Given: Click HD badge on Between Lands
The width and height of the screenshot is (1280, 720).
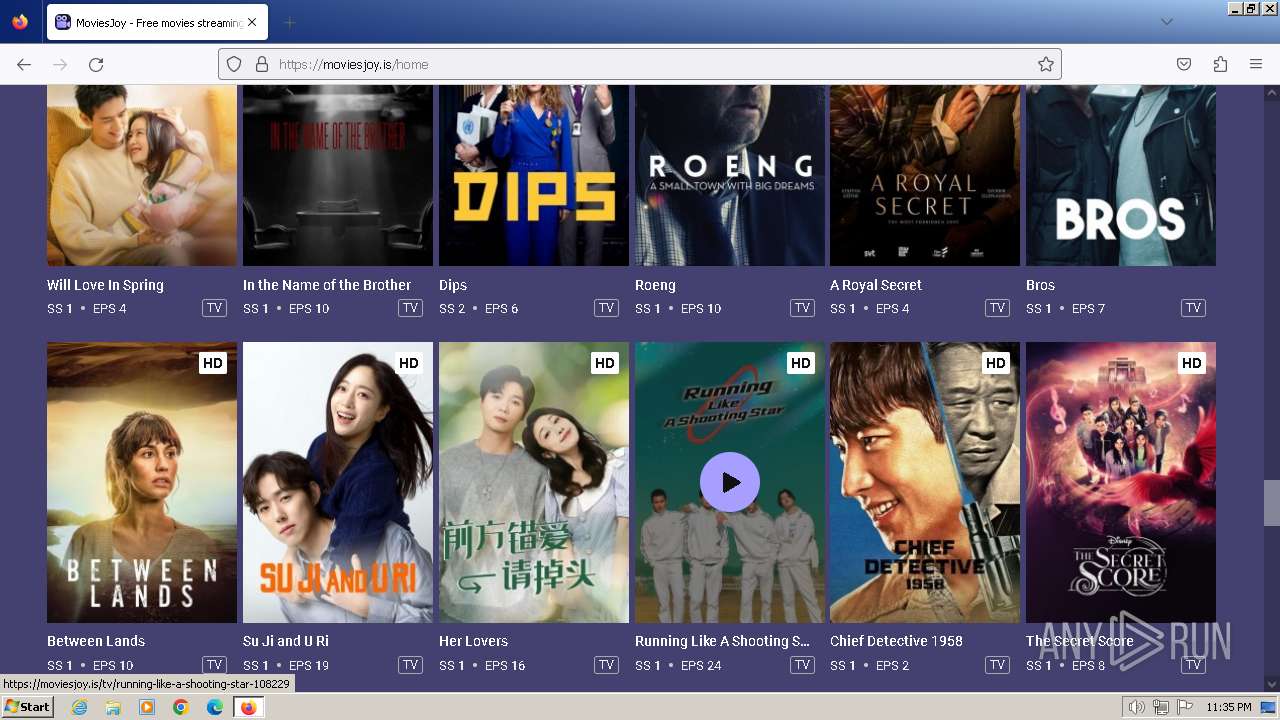Looking at the screenshot, I should pos(213,363).
